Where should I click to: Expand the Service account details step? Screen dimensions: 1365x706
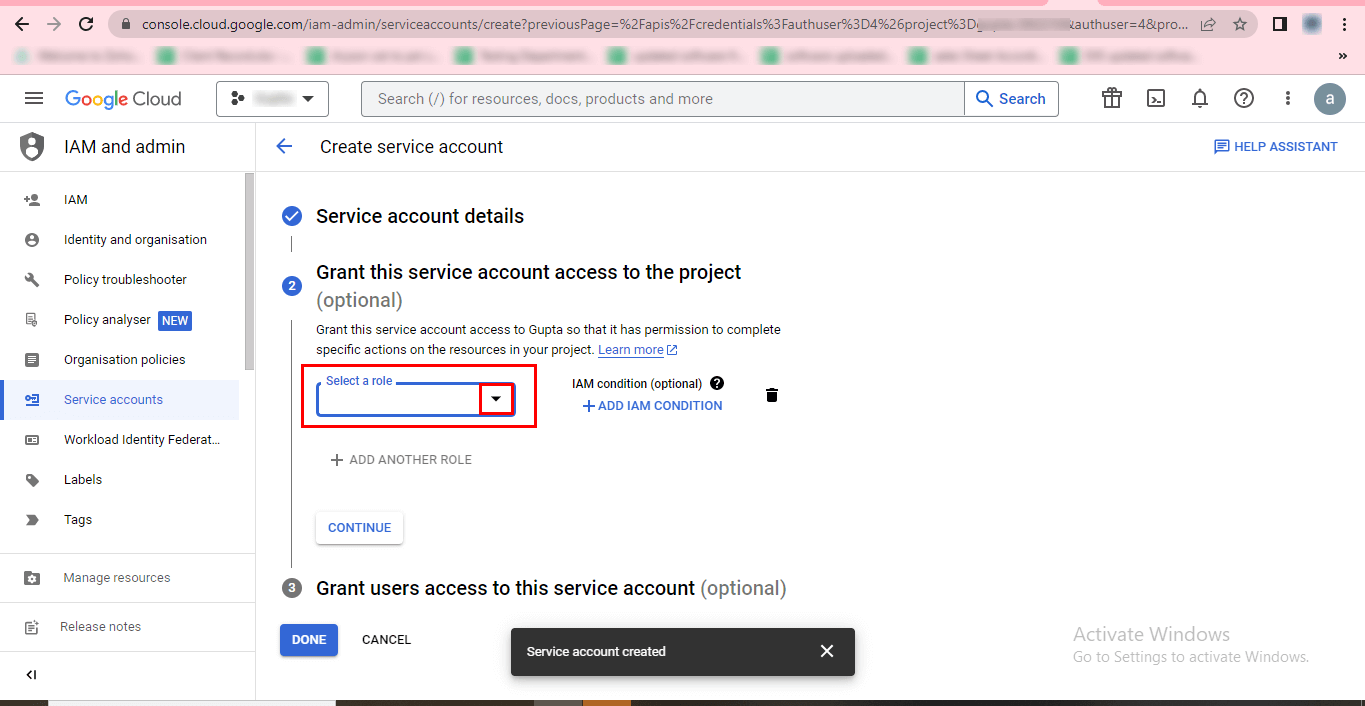point(420,216)
